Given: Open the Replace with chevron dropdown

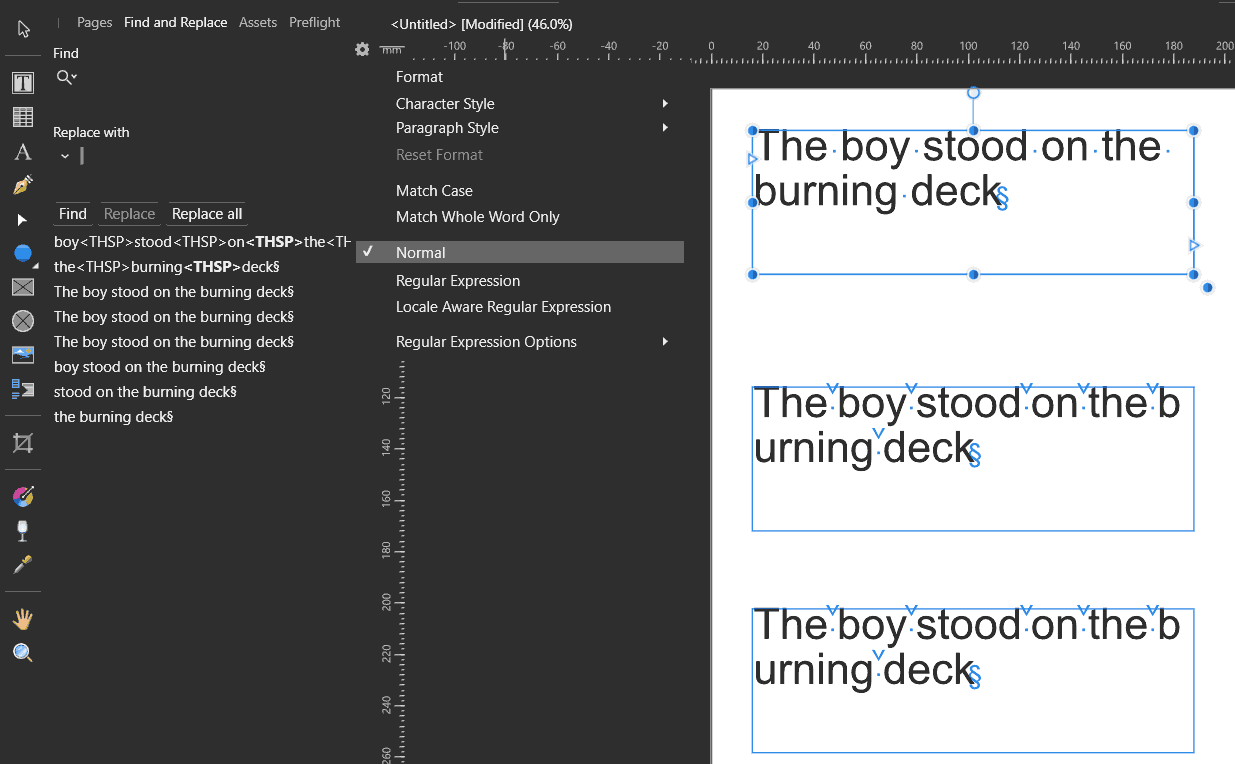Looking at the screenshot, I should tap(65, 156).
